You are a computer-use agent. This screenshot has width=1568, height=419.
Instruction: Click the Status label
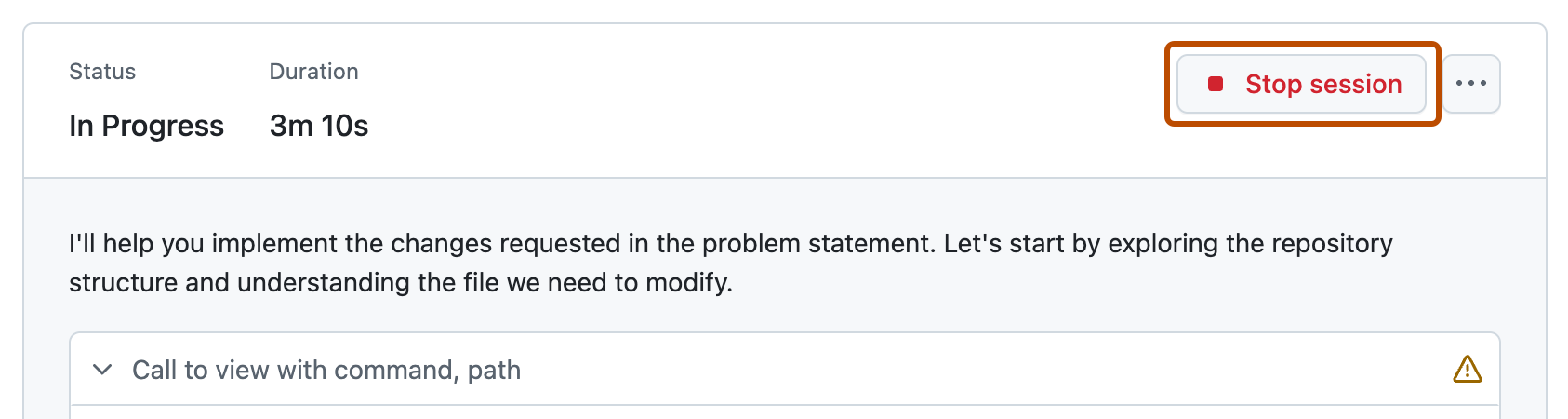point(102,72)
